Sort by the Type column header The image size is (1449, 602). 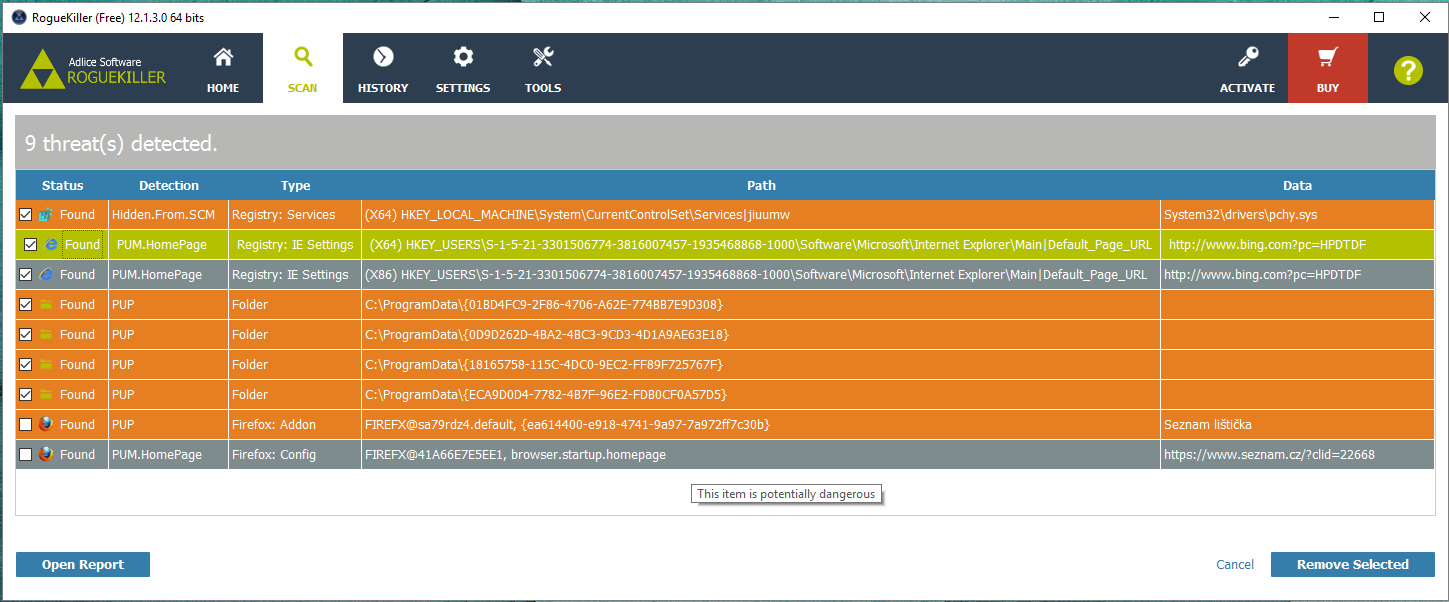(x=295, y=185)
